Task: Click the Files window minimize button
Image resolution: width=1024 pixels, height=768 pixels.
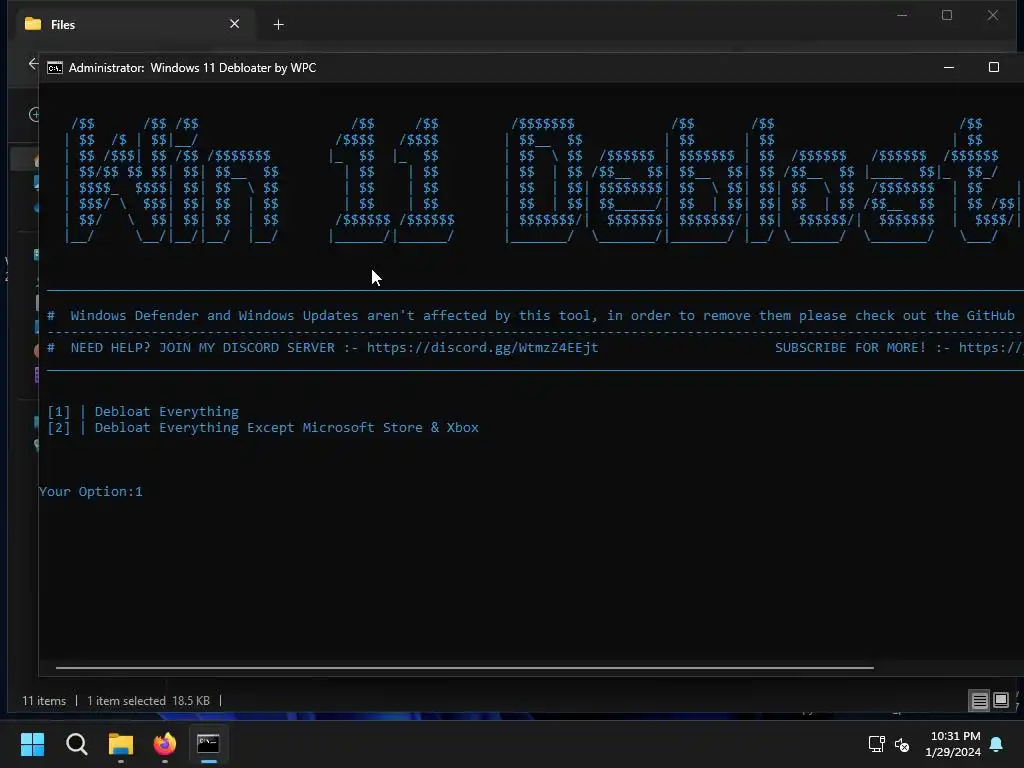Action: click(902, 15)
